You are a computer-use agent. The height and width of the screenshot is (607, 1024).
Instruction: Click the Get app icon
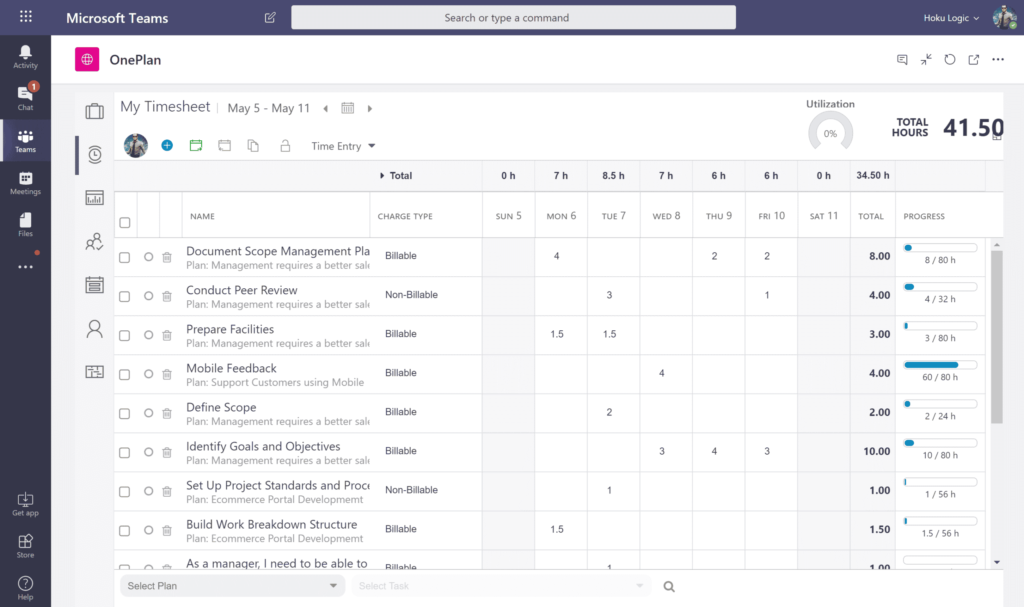tap(25, 504)
